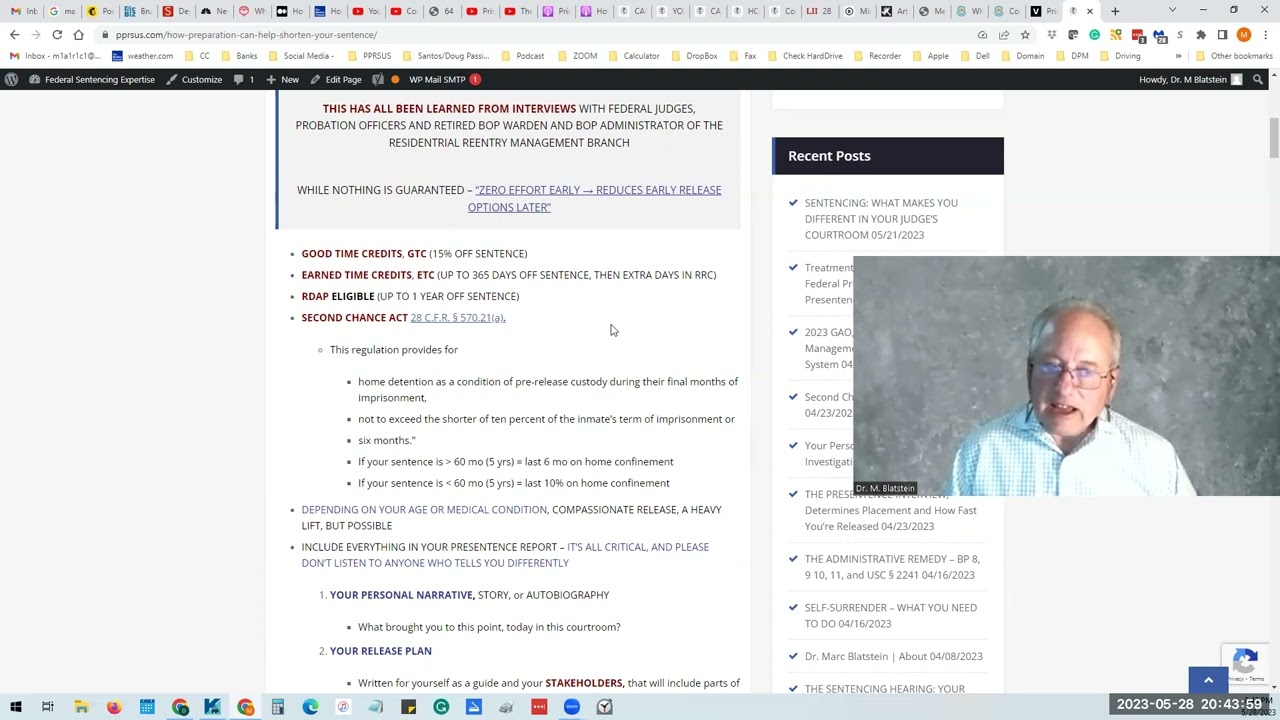Open the Depending on your age link

point(424,510)
